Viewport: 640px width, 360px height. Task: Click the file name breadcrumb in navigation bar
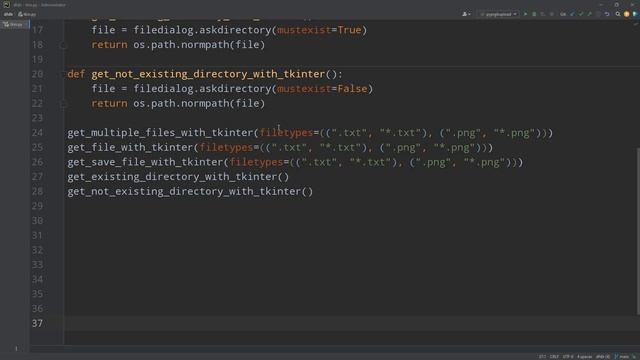coord(27,14)
